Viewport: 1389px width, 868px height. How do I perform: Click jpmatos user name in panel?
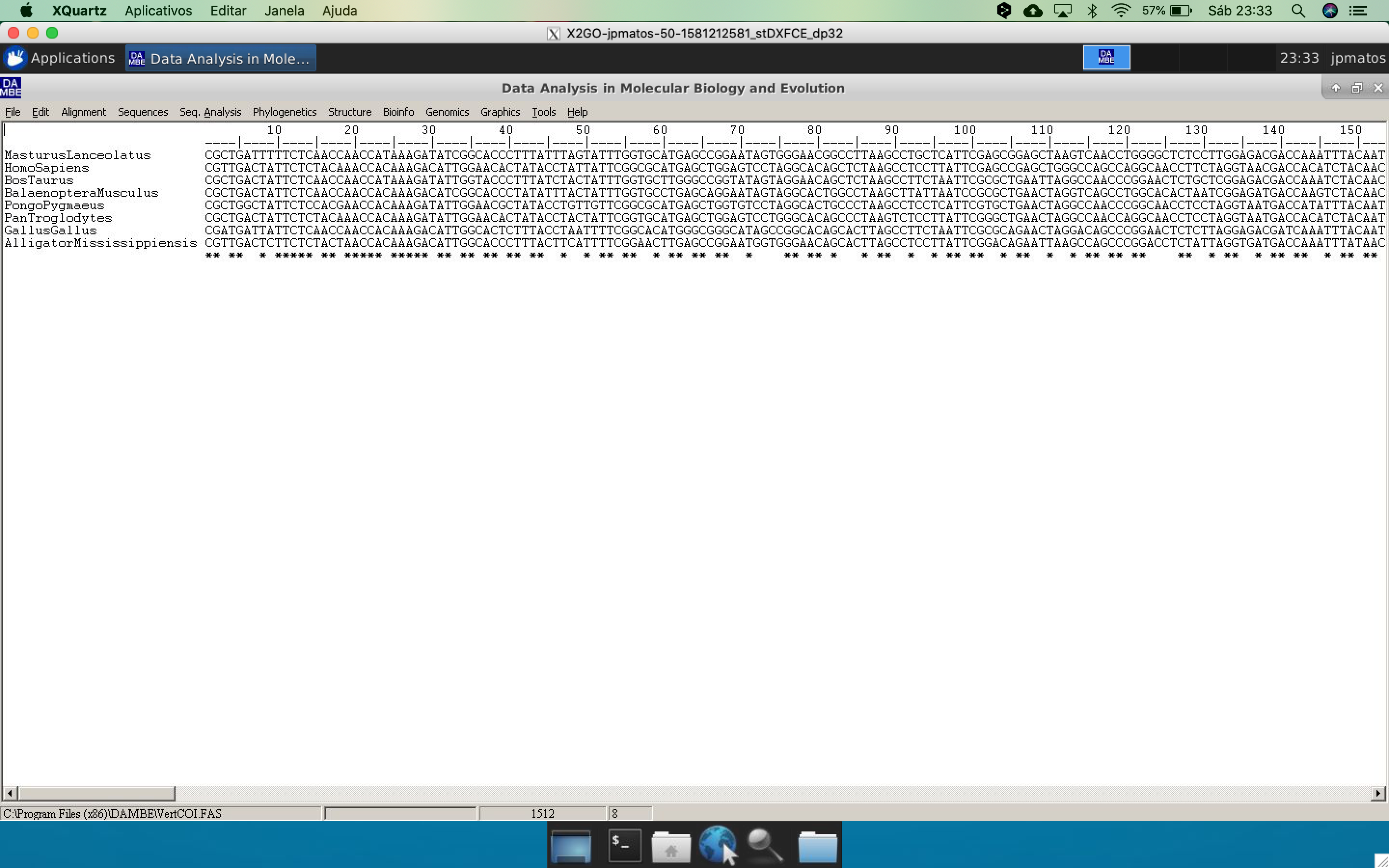pos(1358,58)
